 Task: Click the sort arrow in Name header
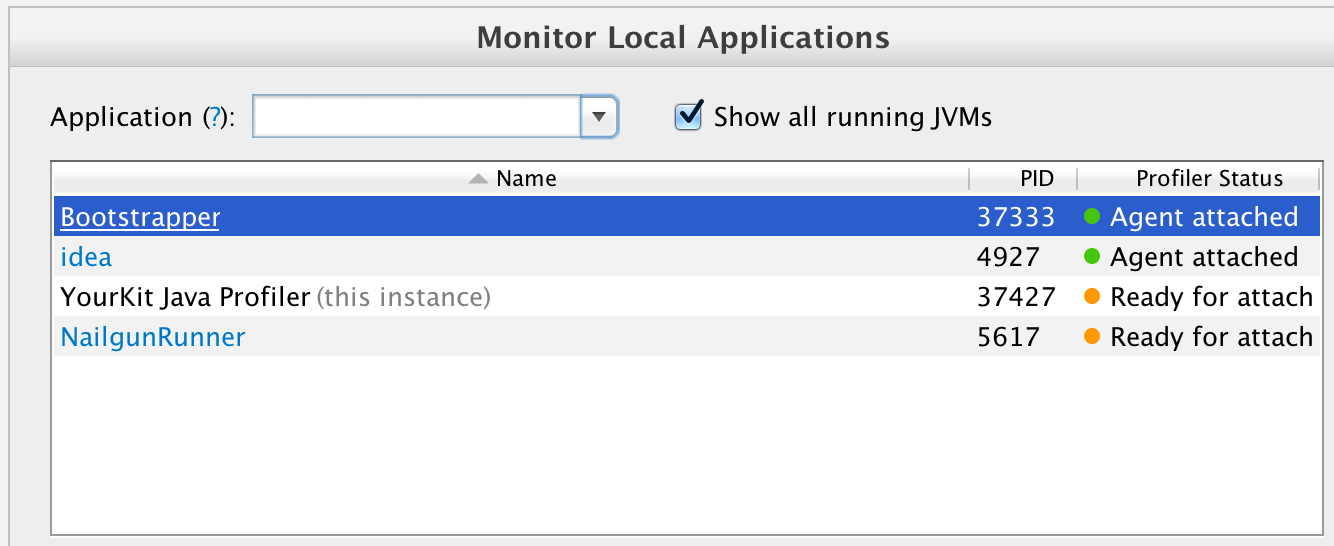478,179
